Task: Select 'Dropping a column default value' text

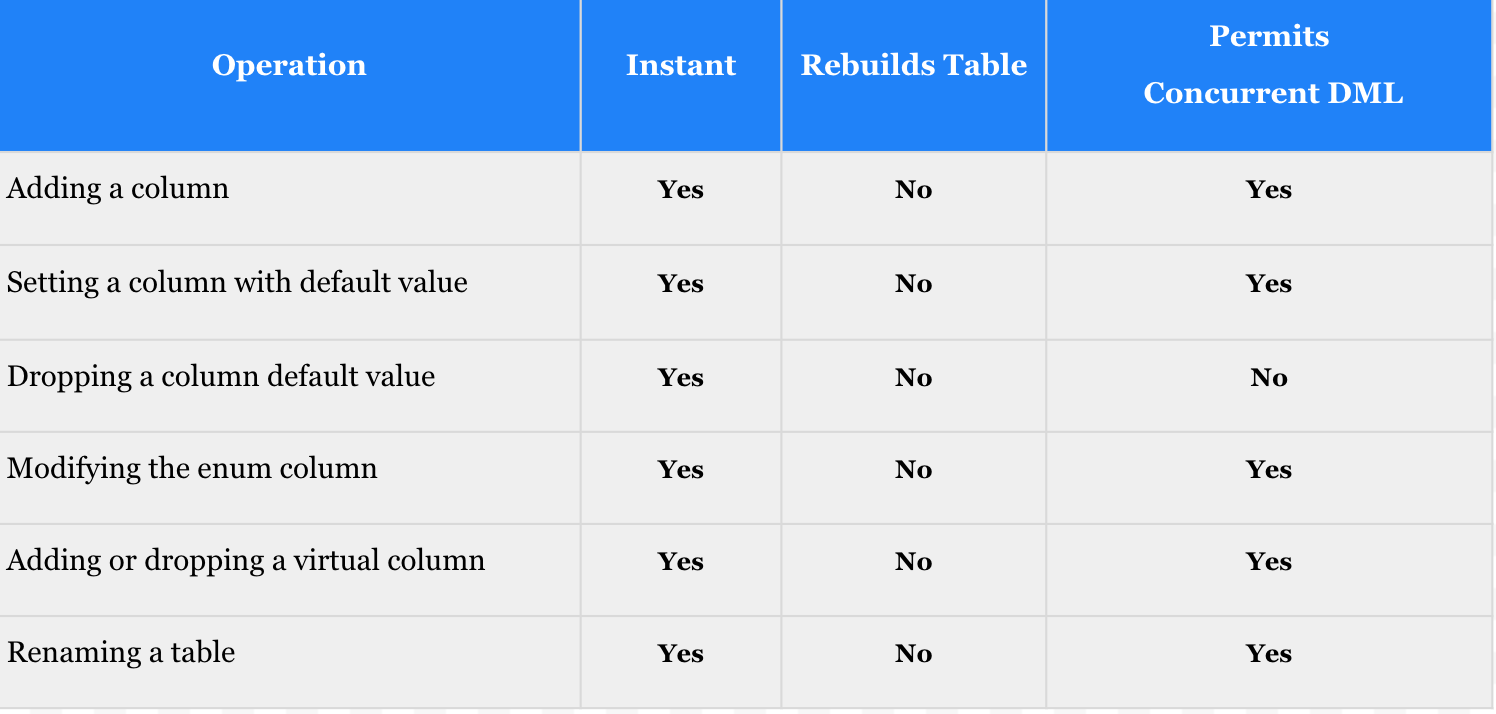Action: click(x=221, y=377)
